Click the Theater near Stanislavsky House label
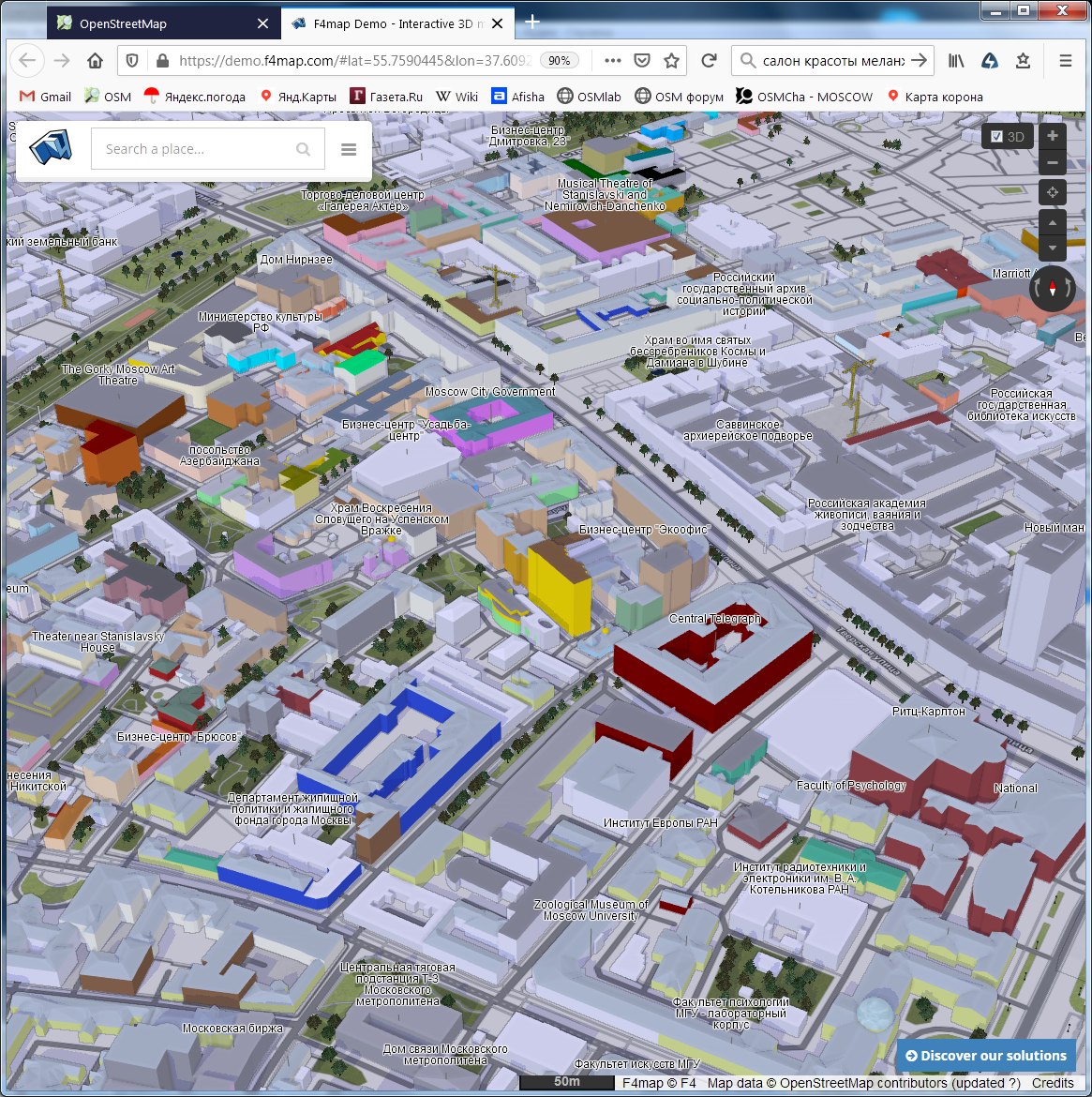 click(97, 642)
